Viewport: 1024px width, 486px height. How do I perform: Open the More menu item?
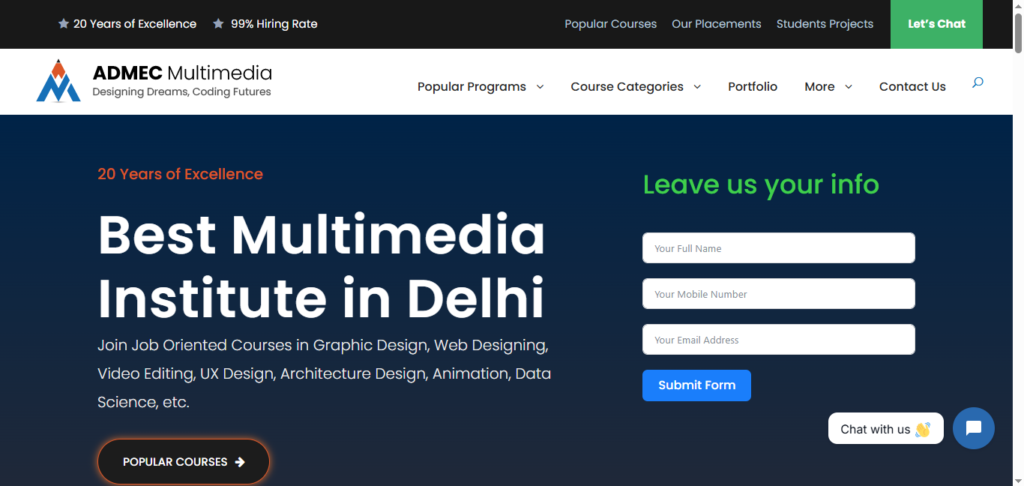pos(820,87)
